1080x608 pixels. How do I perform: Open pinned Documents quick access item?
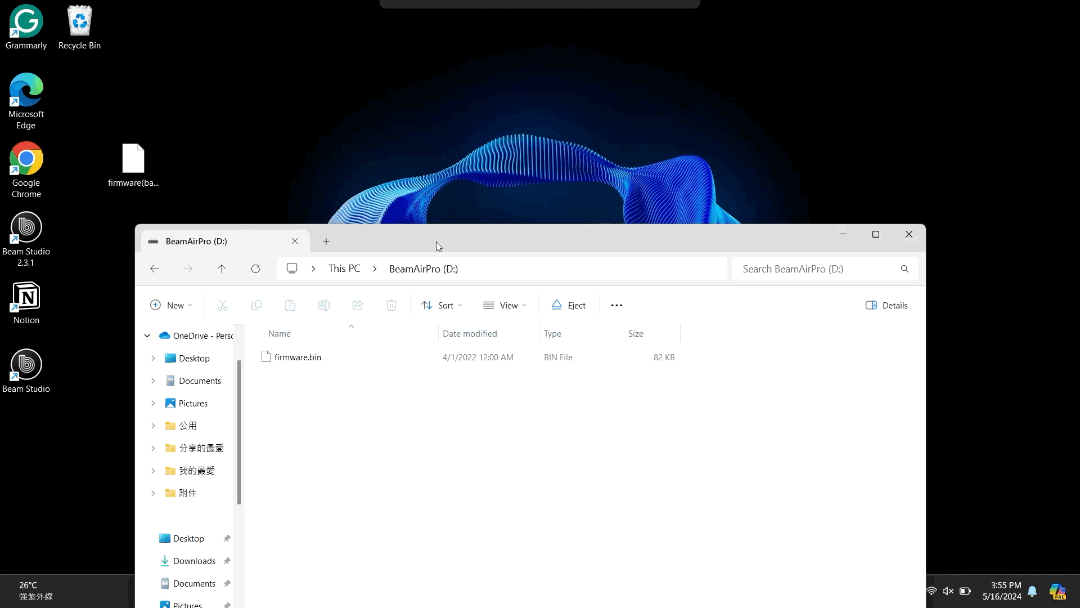click(x=194, y=583)
